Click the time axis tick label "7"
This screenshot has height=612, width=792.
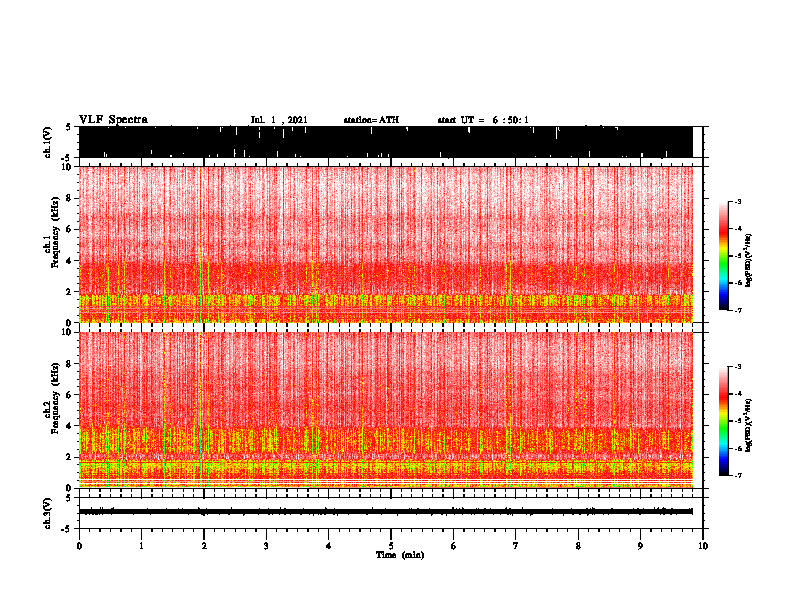(516, 546)
